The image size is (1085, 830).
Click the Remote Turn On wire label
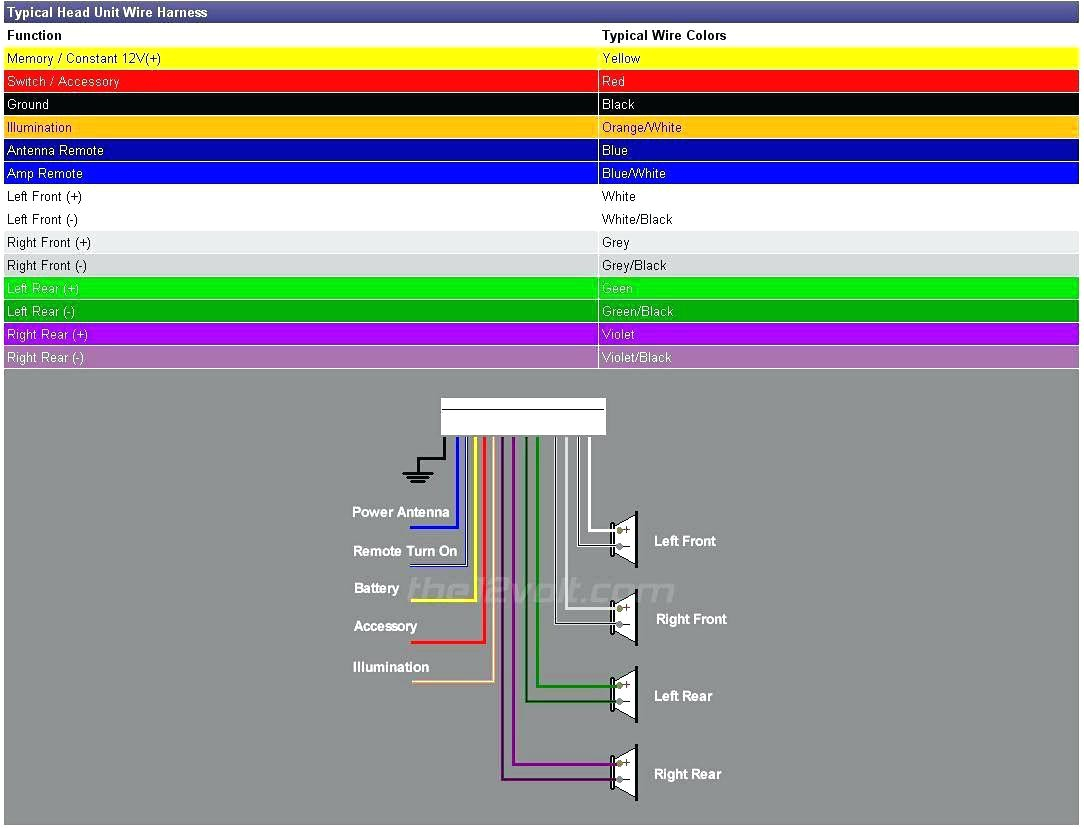[407, 551]
